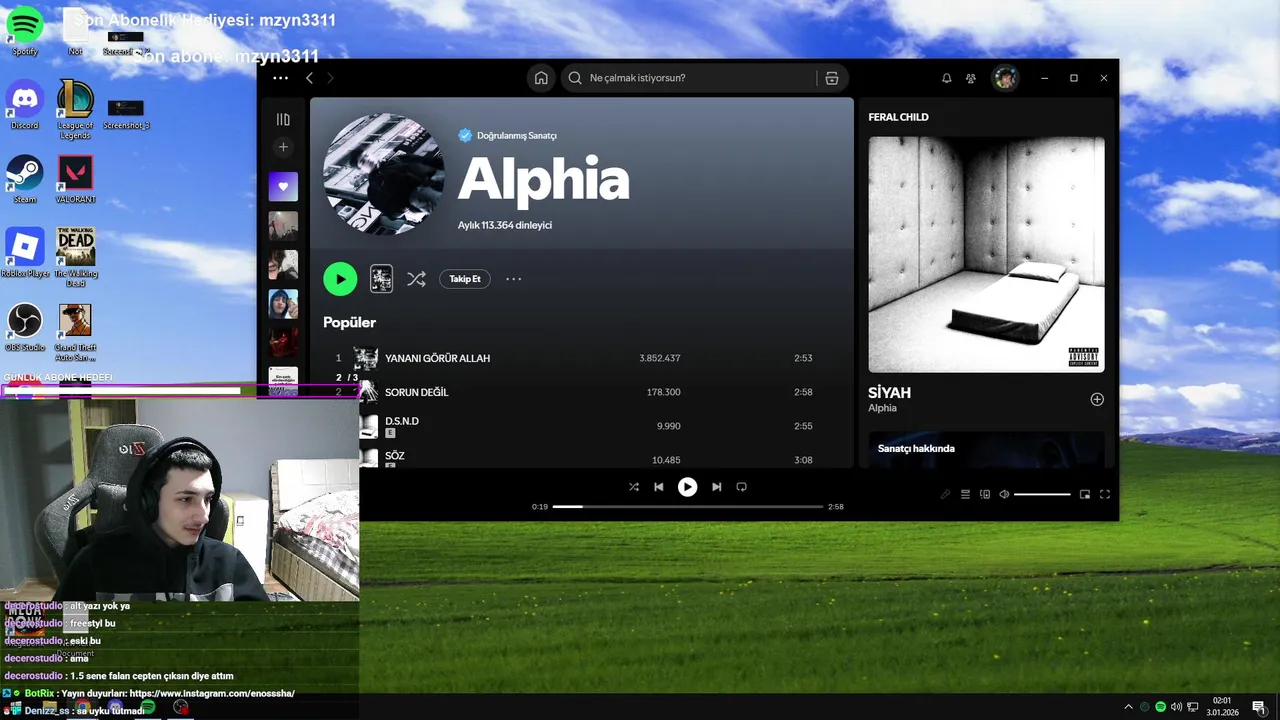Enter full screen with the corner brackets icon
Image resolution: width=1280 pixels, height=720 pixels.
click(x=1105, y=494)
